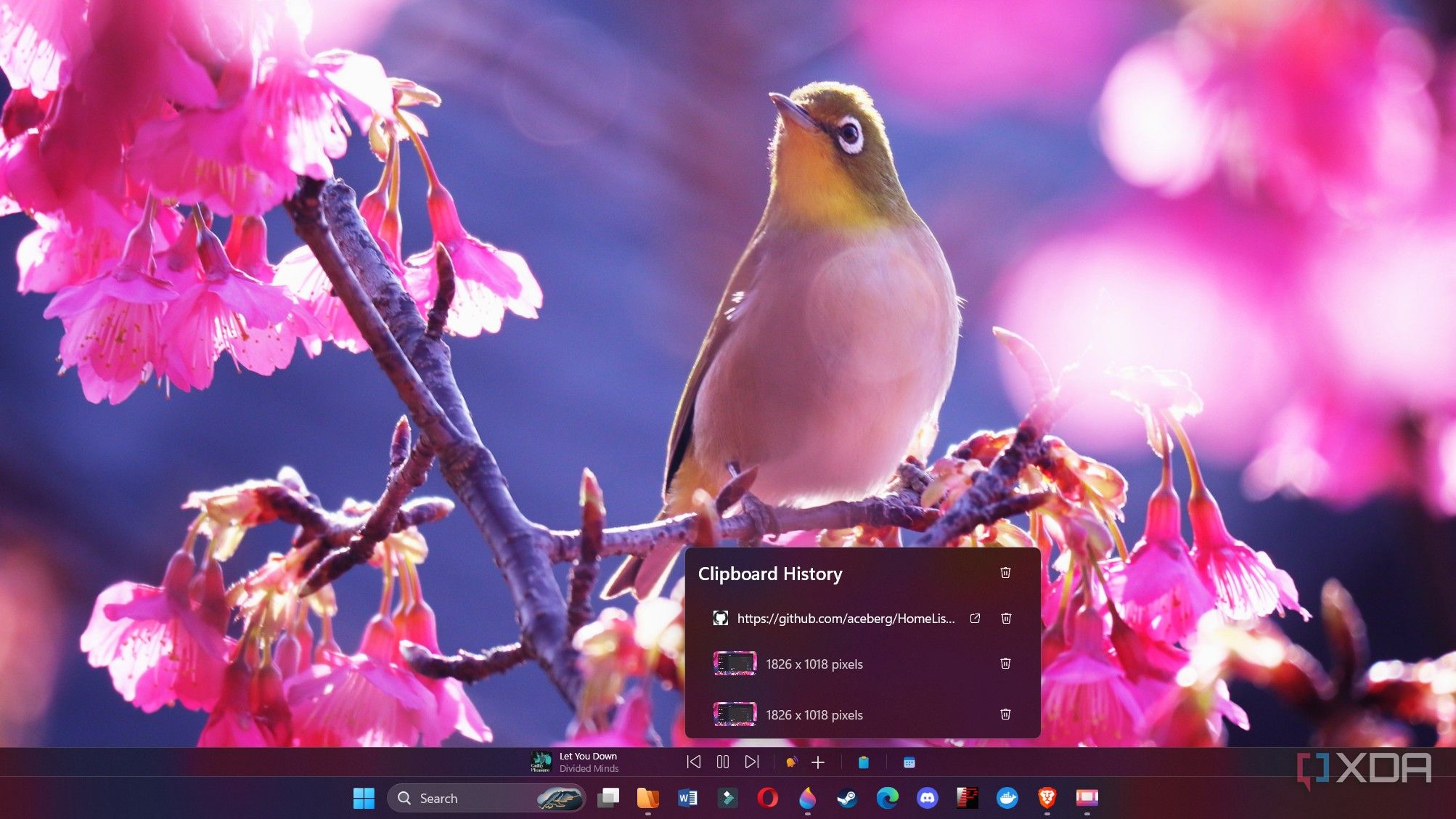
Task: Launch Steam from the taskbar
Action: point(847,798)
